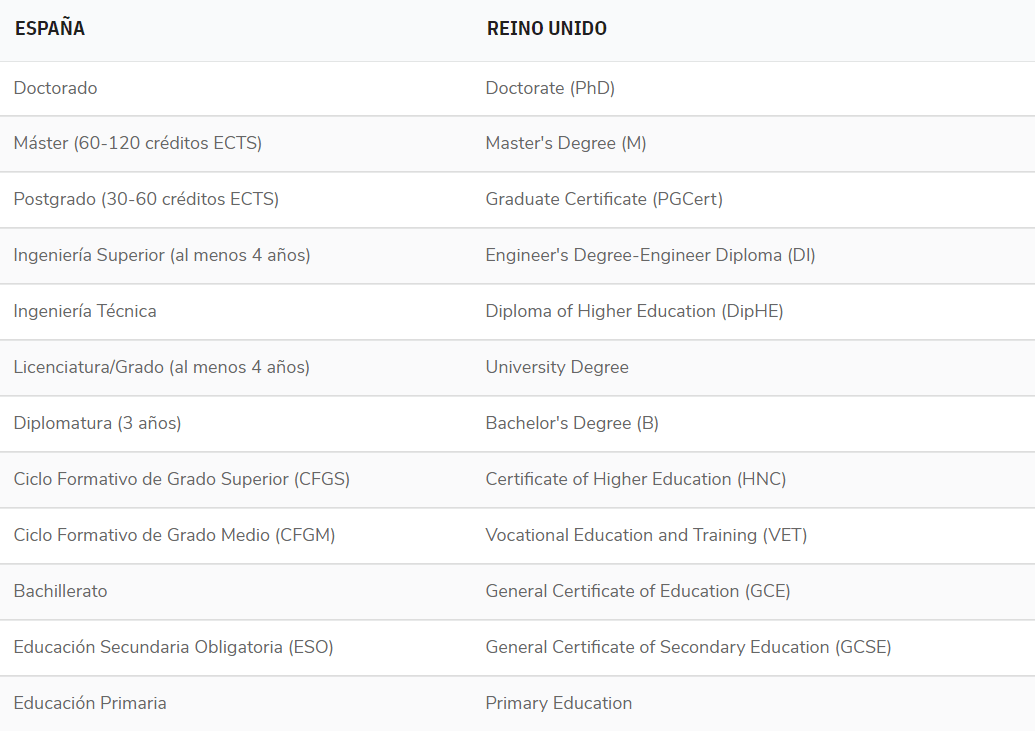Select Máster (60-120 créditos ECTS) text

pos(138,144)
